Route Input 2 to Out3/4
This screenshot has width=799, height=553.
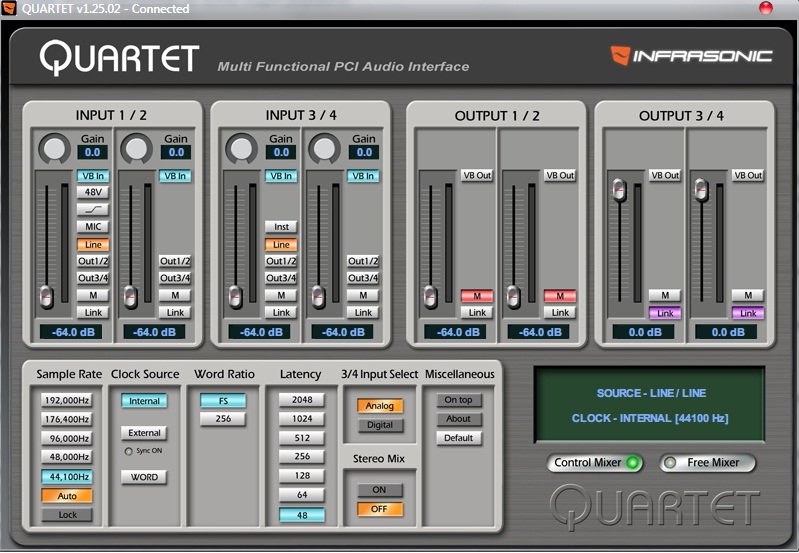175,278
